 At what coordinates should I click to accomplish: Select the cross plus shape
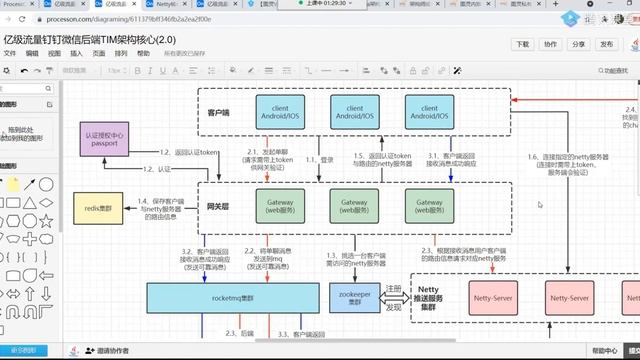point(29,239)
